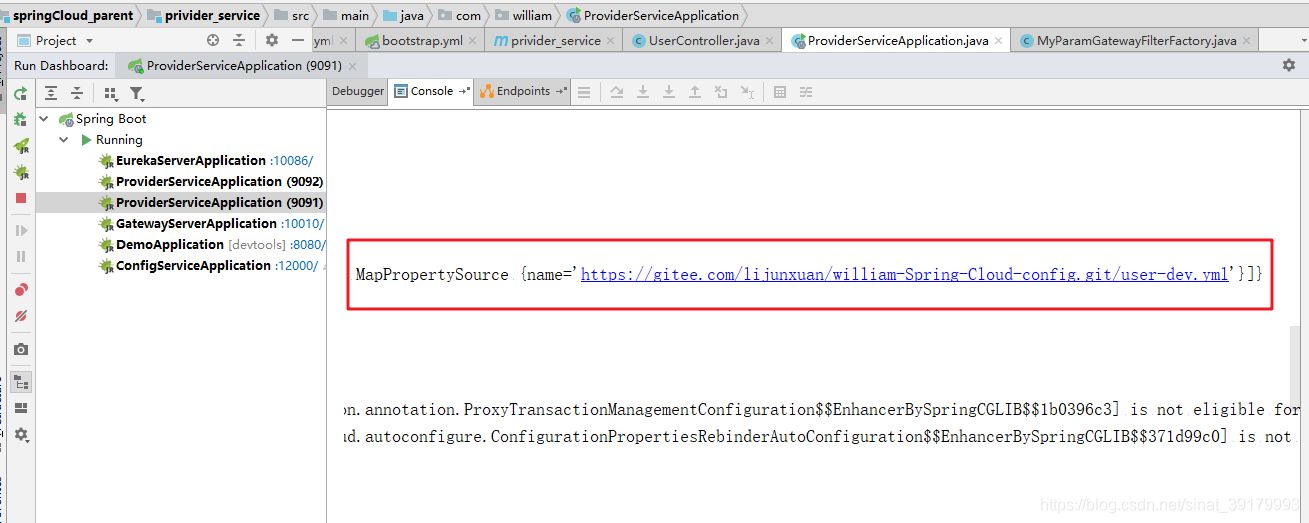Select ConfigServiceApplication in the tree

(193, 265)
